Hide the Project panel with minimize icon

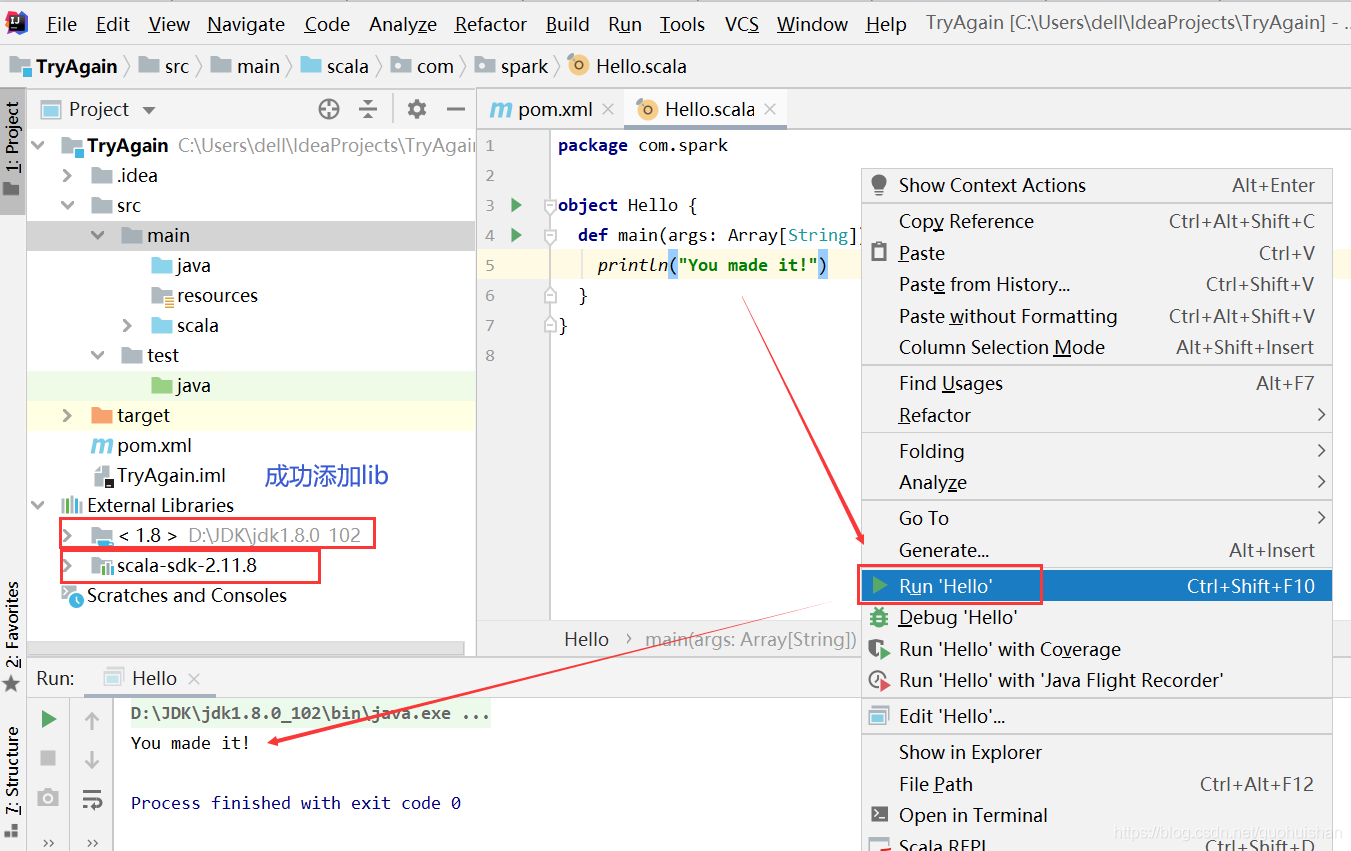tap(456, 109)
